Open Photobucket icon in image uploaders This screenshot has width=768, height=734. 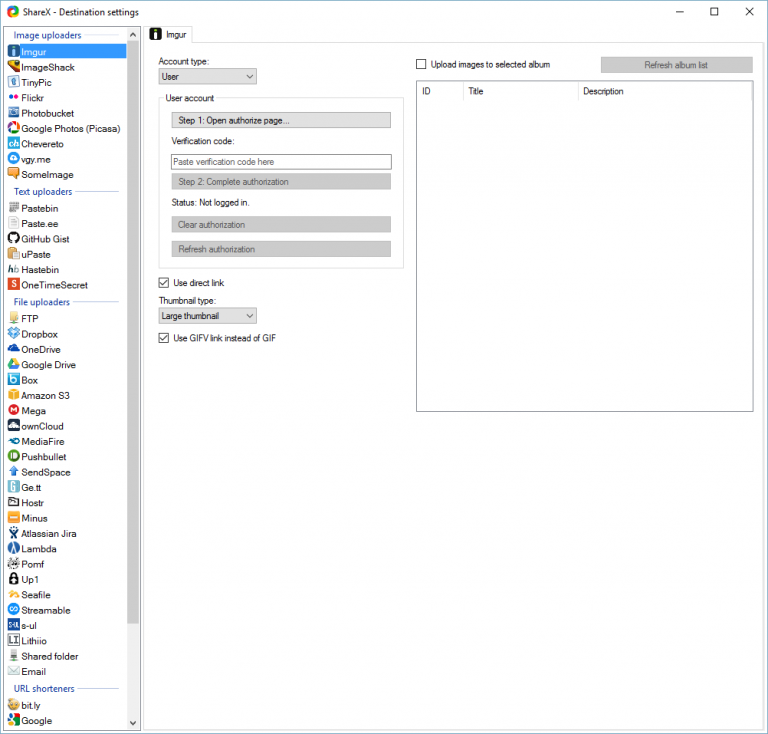pyautogui.click(x=14, y=113)
